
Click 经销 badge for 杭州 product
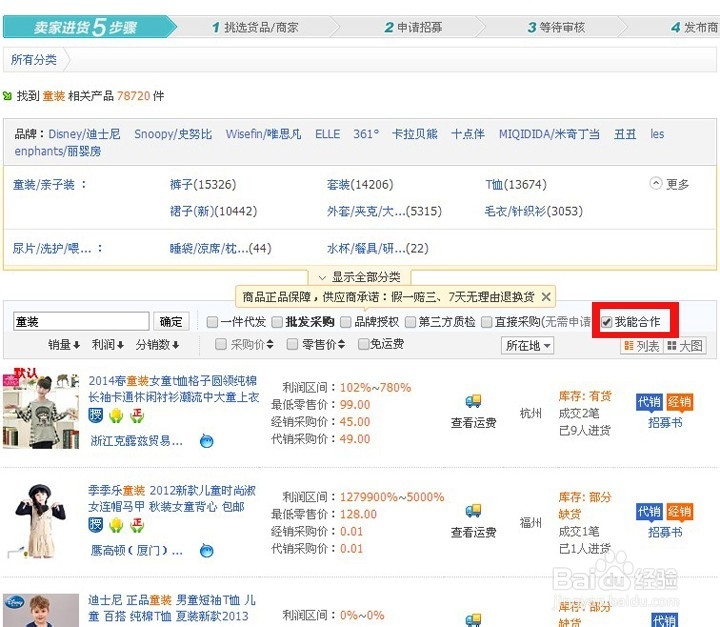[680, 402]
